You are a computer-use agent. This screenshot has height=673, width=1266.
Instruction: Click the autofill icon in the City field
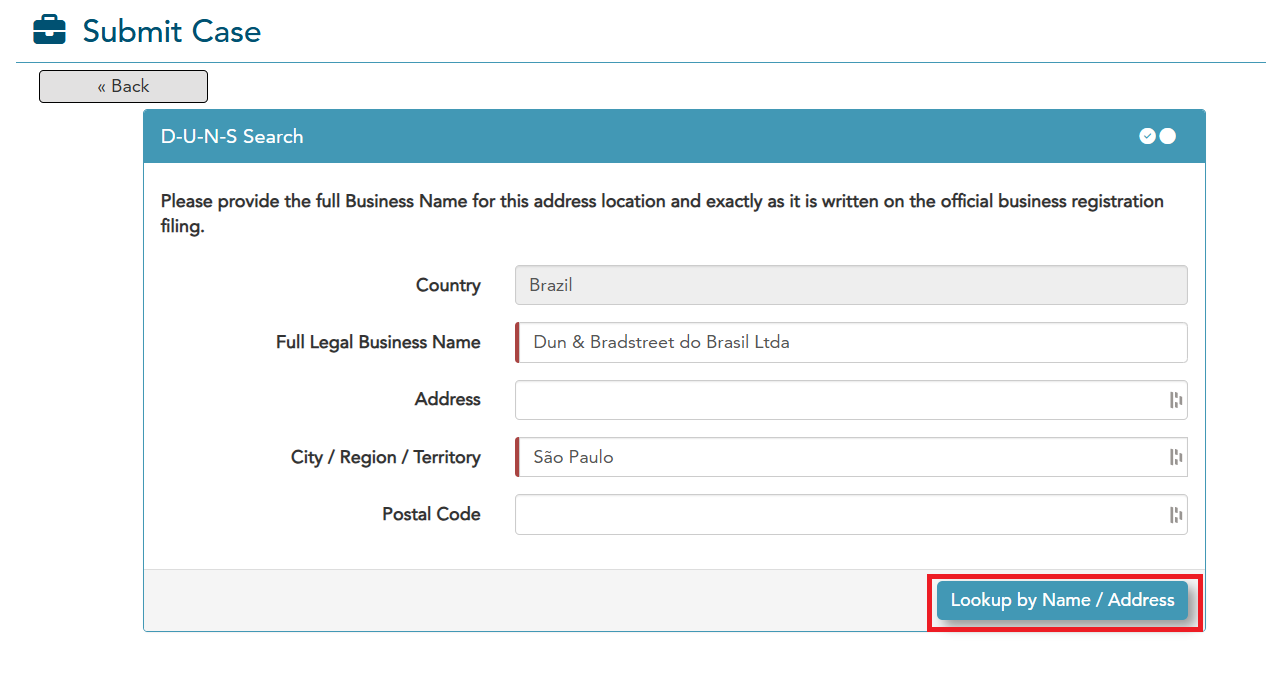pos(1176,457)
